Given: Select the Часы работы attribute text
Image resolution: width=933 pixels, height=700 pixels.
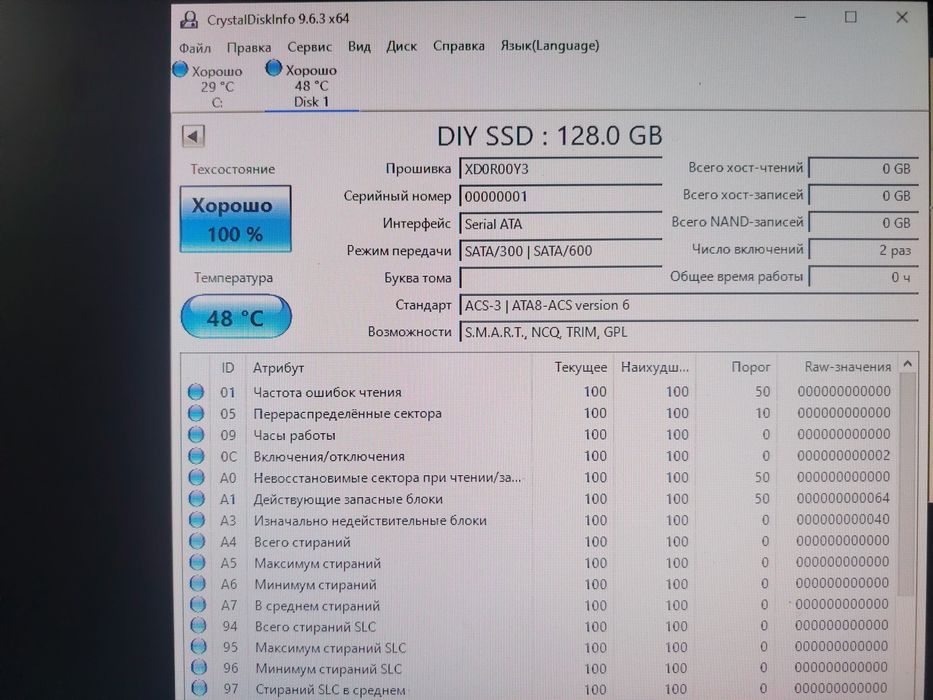Looking at the screenshot, I should [x=295, y=435].
